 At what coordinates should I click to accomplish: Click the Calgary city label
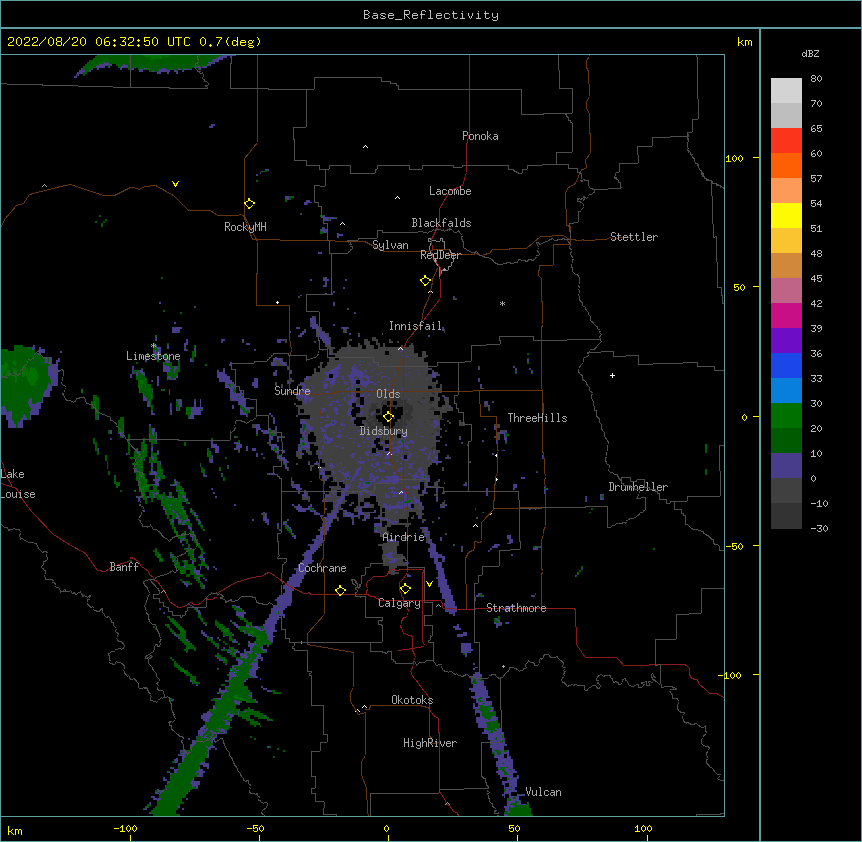tap(400, 603)
